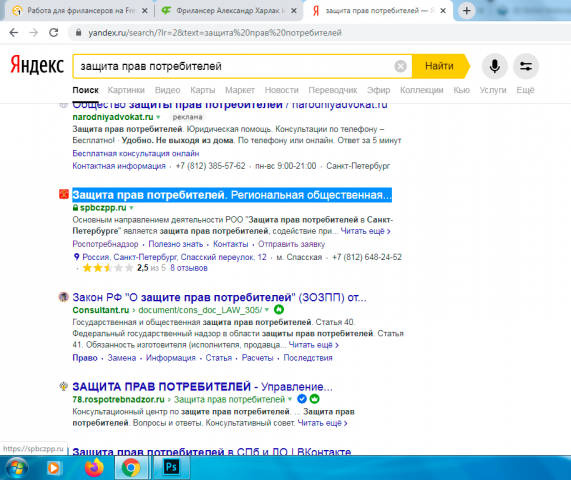
Task: Click spbczpp.ru red favicon
Action: pyautogui.click(x=64, y=194)
